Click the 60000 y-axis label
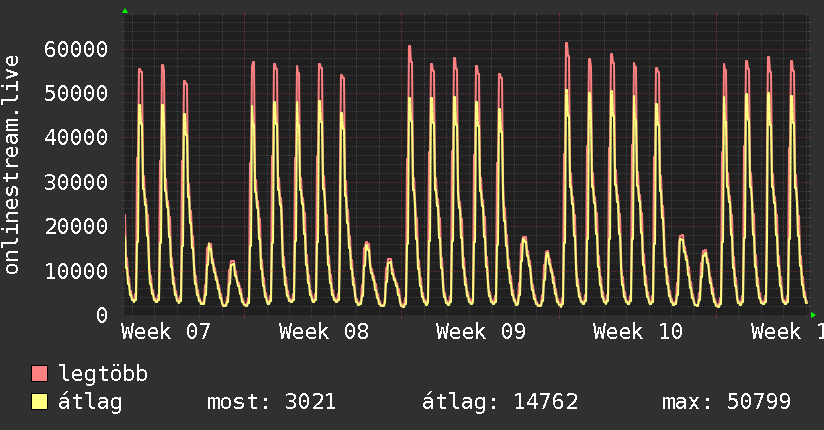This screenshot has width=824, height=430. pos(76,49)
